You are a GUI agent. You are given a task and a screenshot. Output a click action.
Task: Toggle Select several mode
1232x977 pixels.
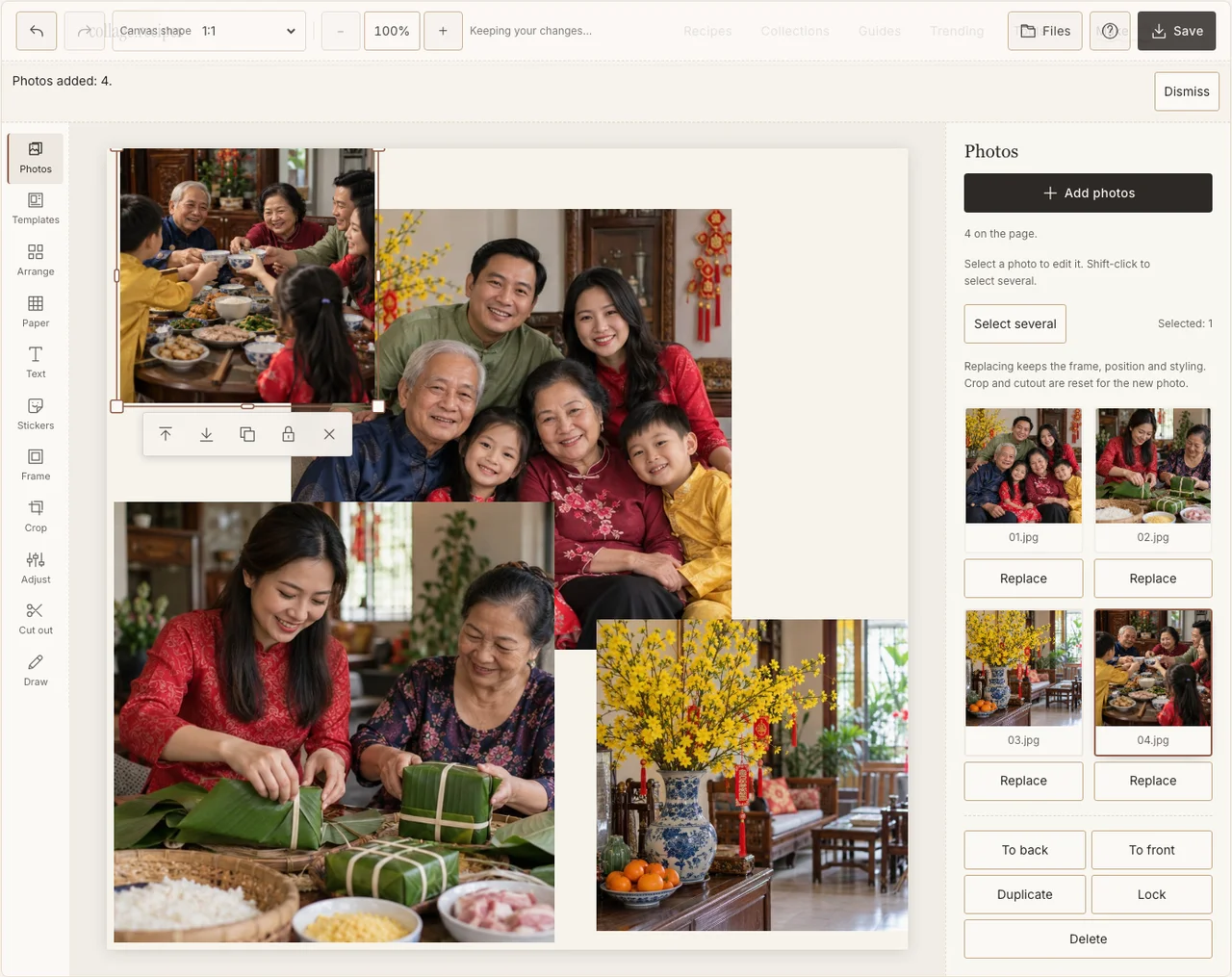click(1015, 323)
